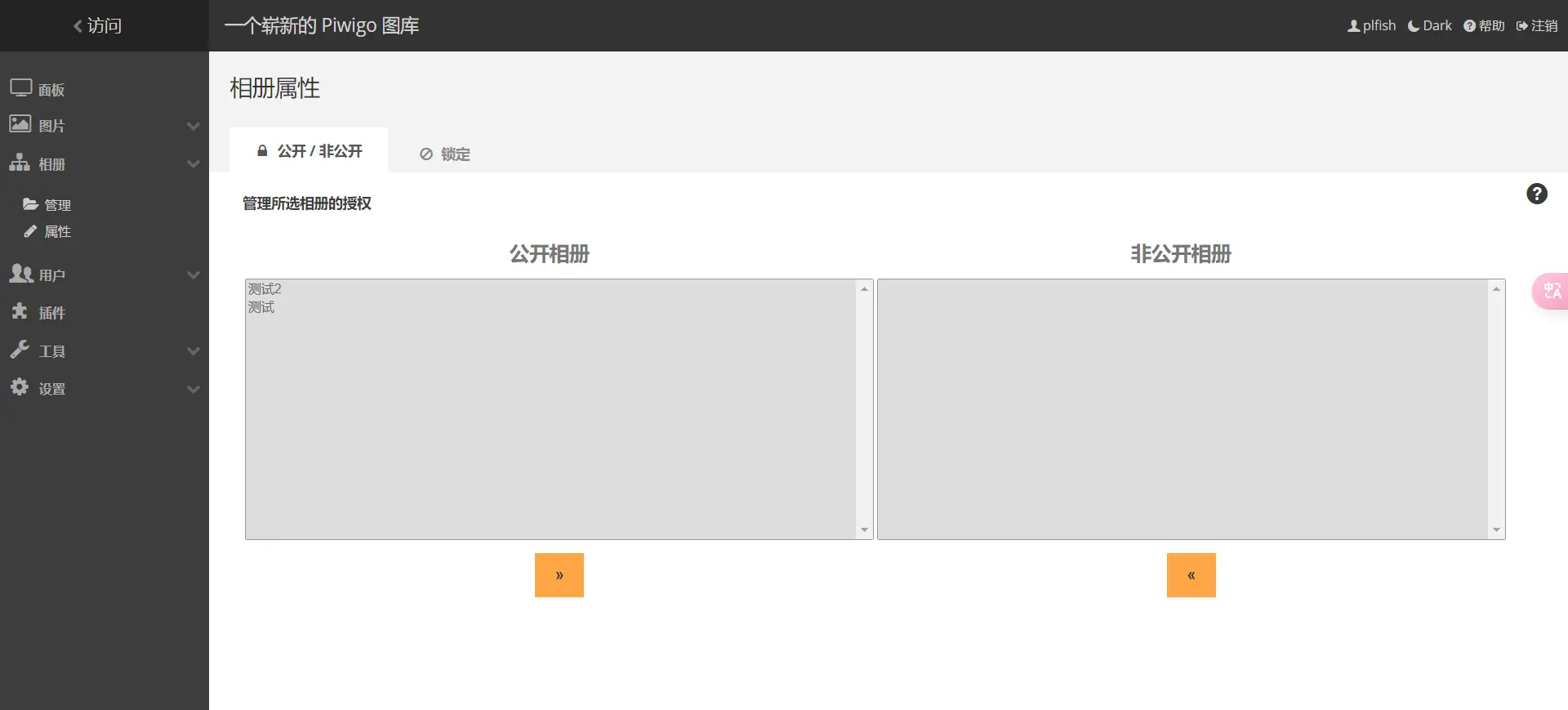Click the question icon beside 帮助
1568x710 pixels.
[1469, 26]
